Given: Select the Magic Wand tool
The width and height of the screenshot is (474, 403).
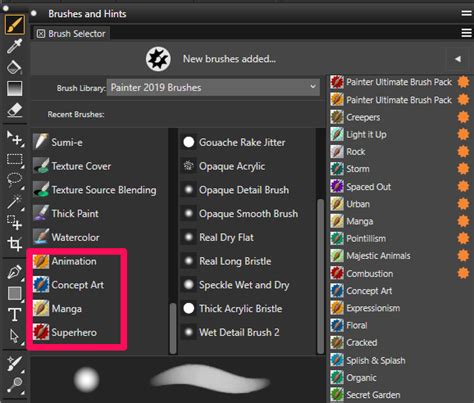Looking at the screenshot, I should [15, 202].
